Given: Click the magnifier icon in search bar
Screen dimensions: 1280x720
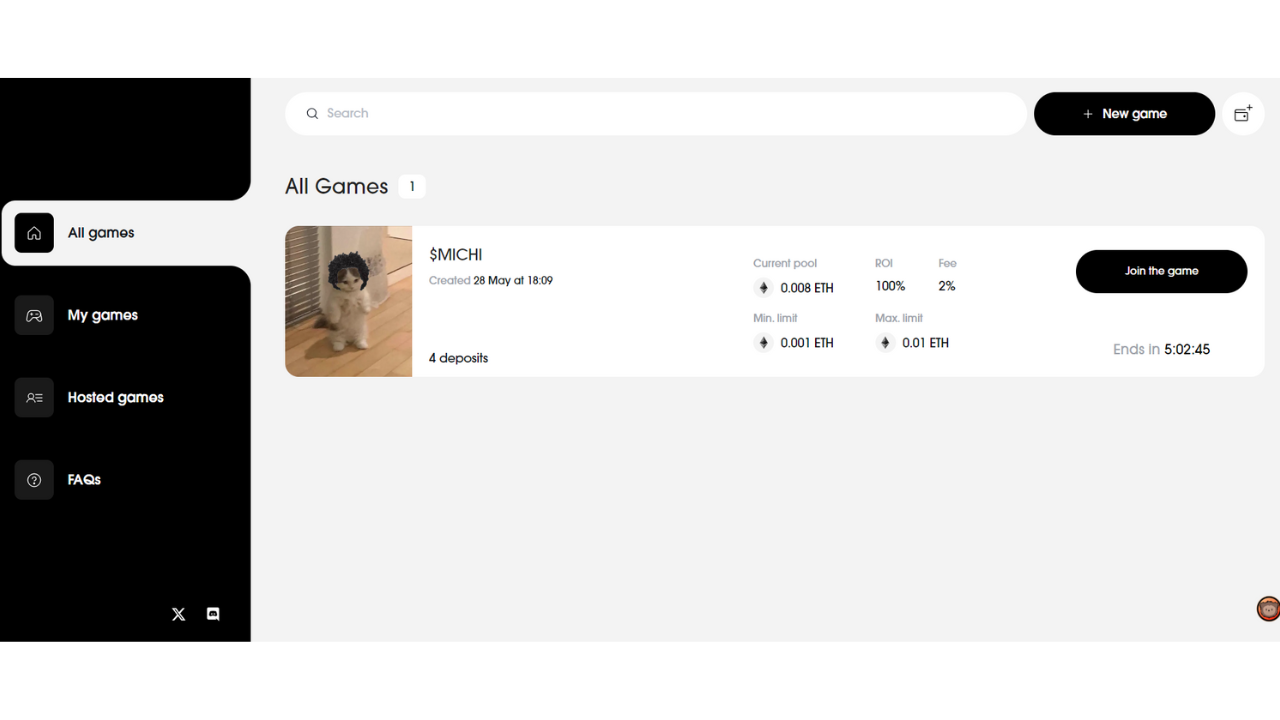Looking at the screenshot, I should 312,114.
